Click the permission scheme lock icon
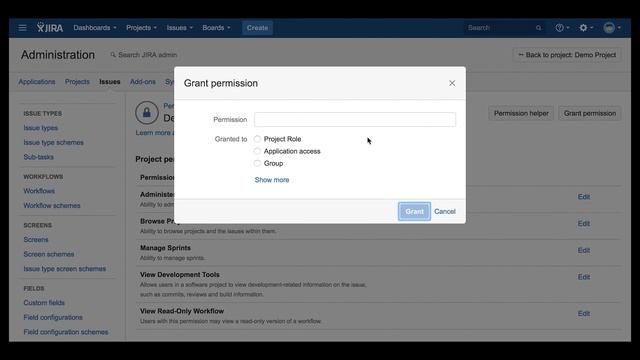Screen dimensions: 640x360 (147, 113)
